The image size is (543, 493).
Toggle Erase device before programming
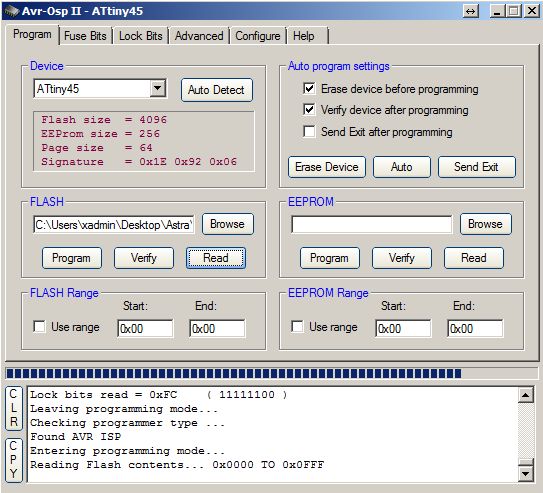pos(309,89)
